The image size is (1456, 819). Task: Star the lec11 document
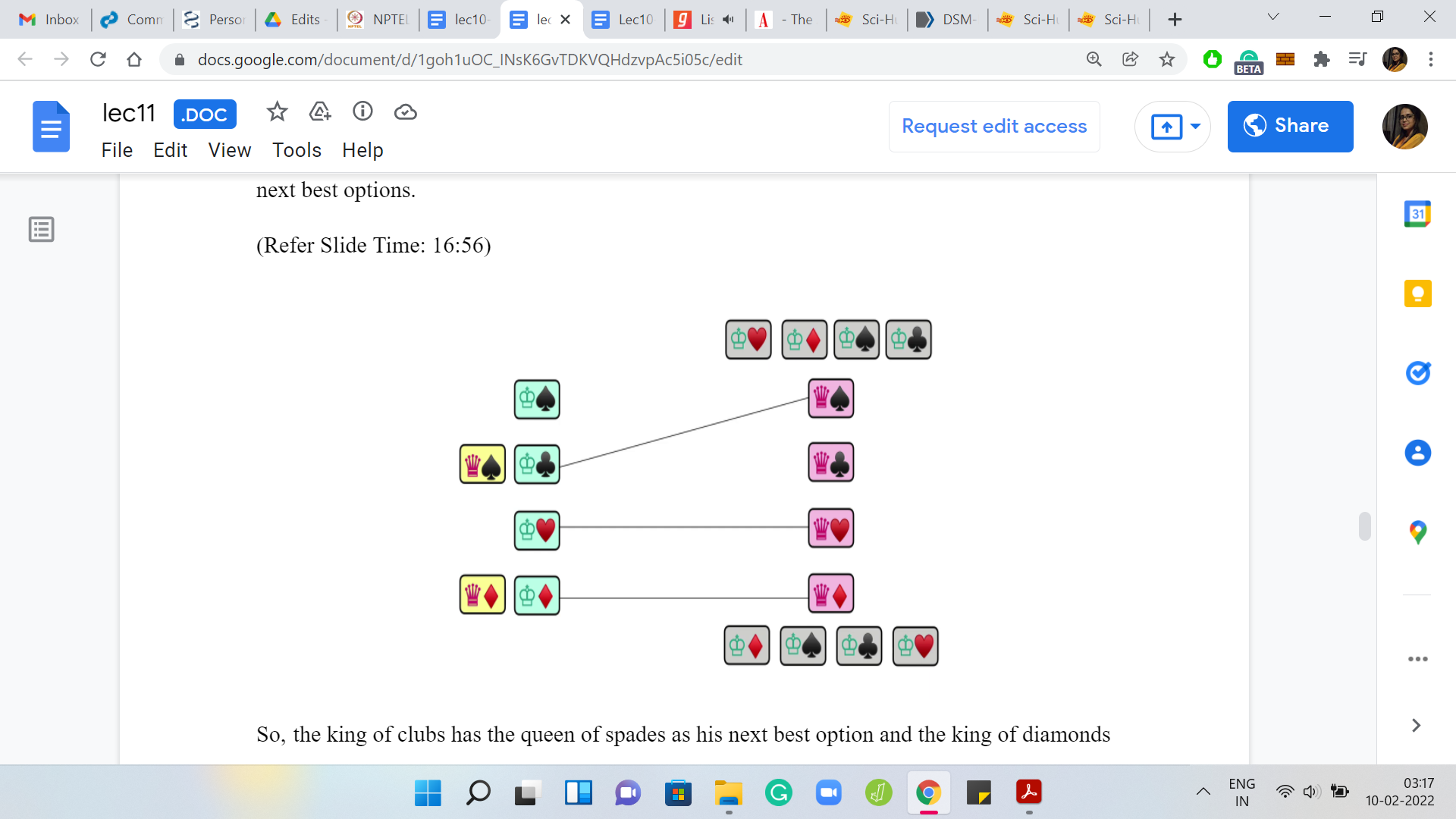[277, 112]
